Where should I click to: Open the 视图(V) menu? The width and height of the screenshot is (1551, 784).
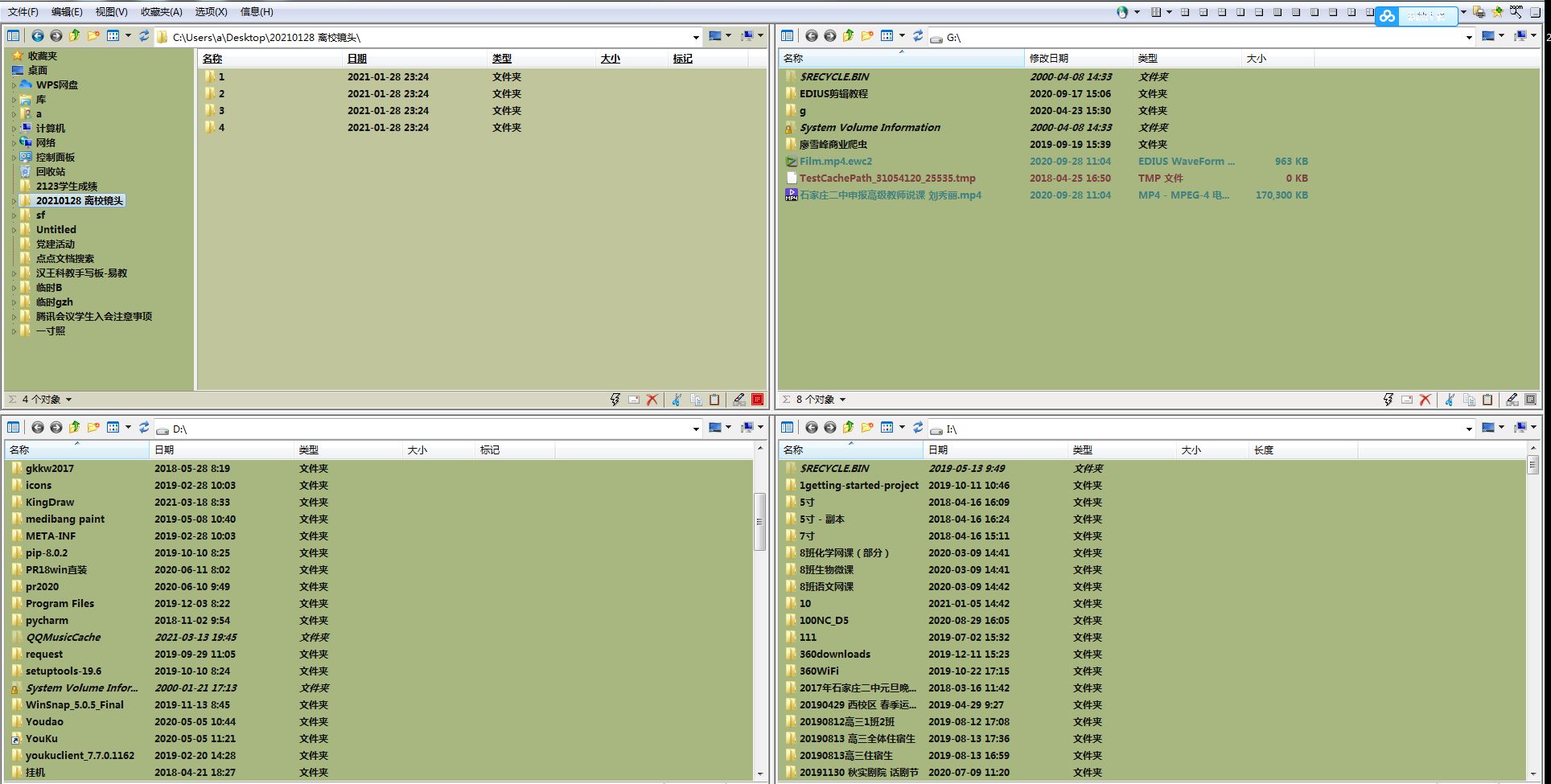tap(111, 12)
